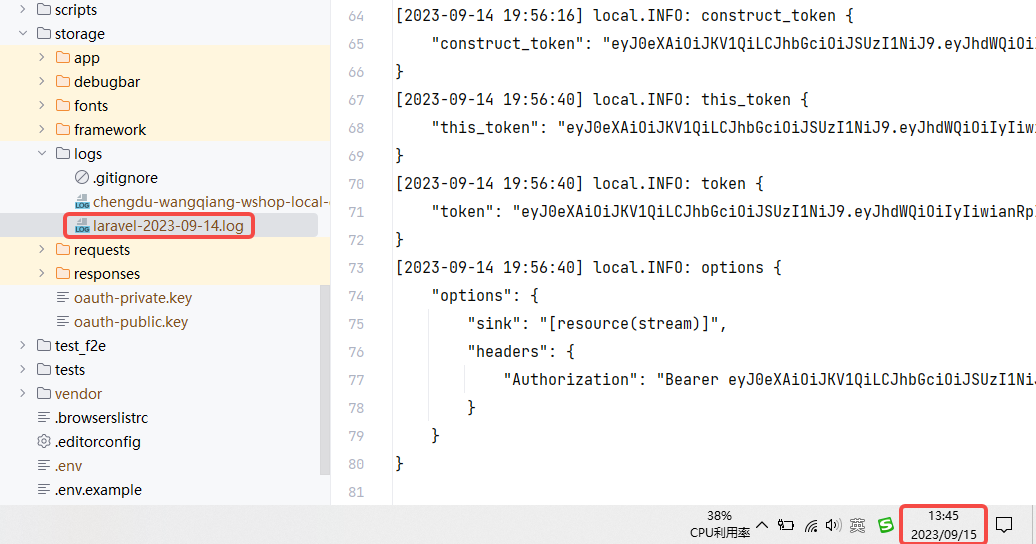Image resolution: width=1036 pixels, height=544 pixels.
Task: Click the laravel-2023-09-14.log file icon
Action: pyautogui.click(x=82, y=225)
